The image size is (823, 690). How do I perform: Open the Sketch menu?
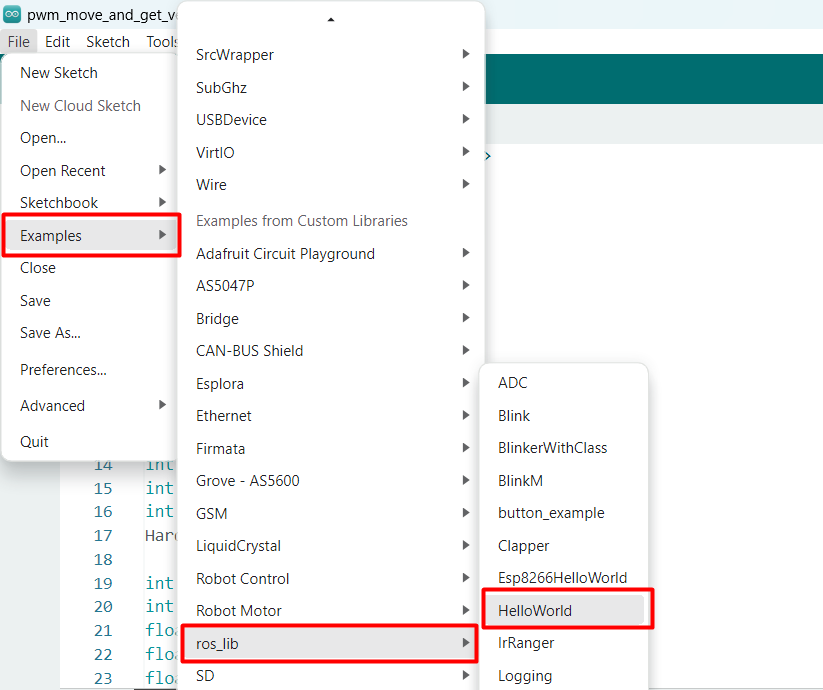click(x=108, y=41)
